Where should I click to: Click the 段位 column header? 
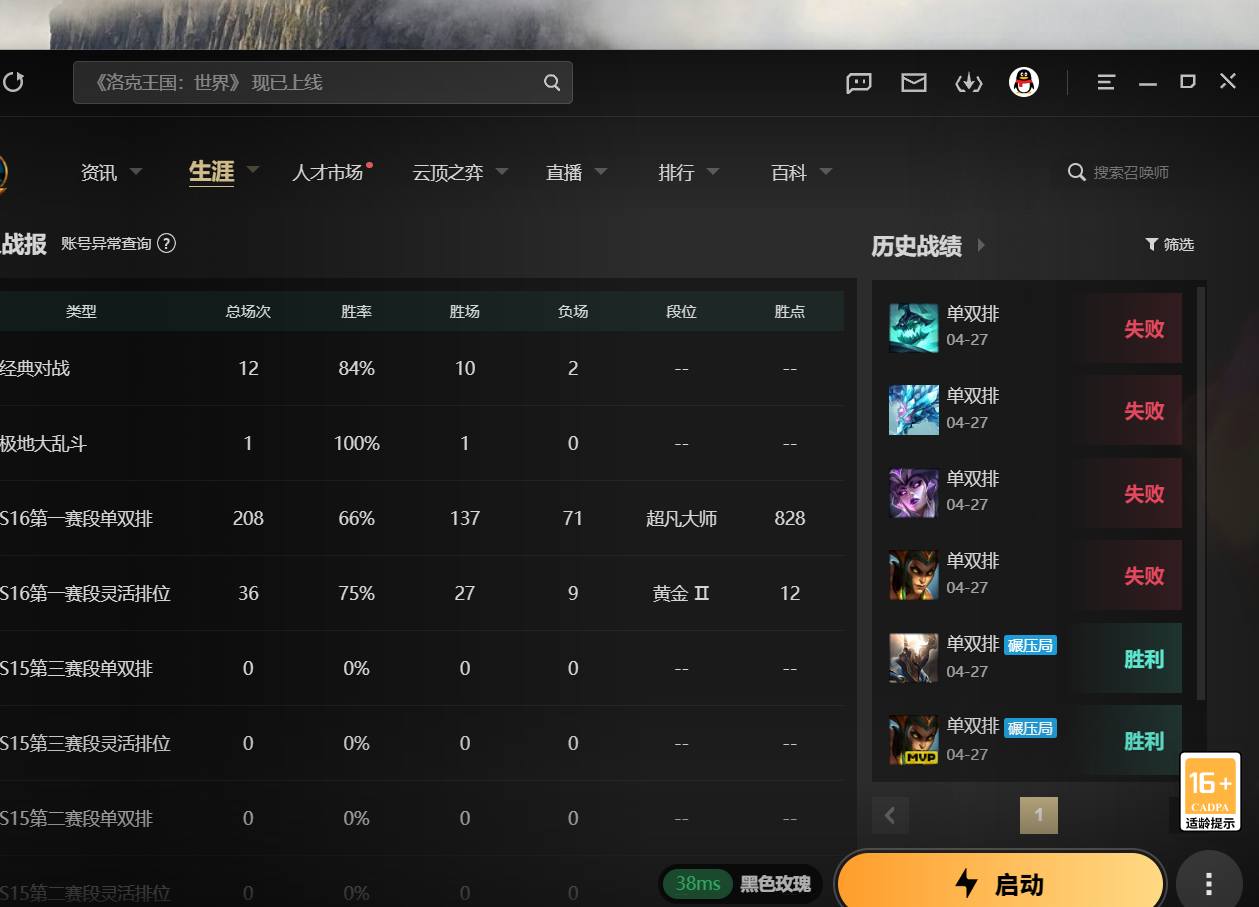pyautogui.click(x=681, y=311)
